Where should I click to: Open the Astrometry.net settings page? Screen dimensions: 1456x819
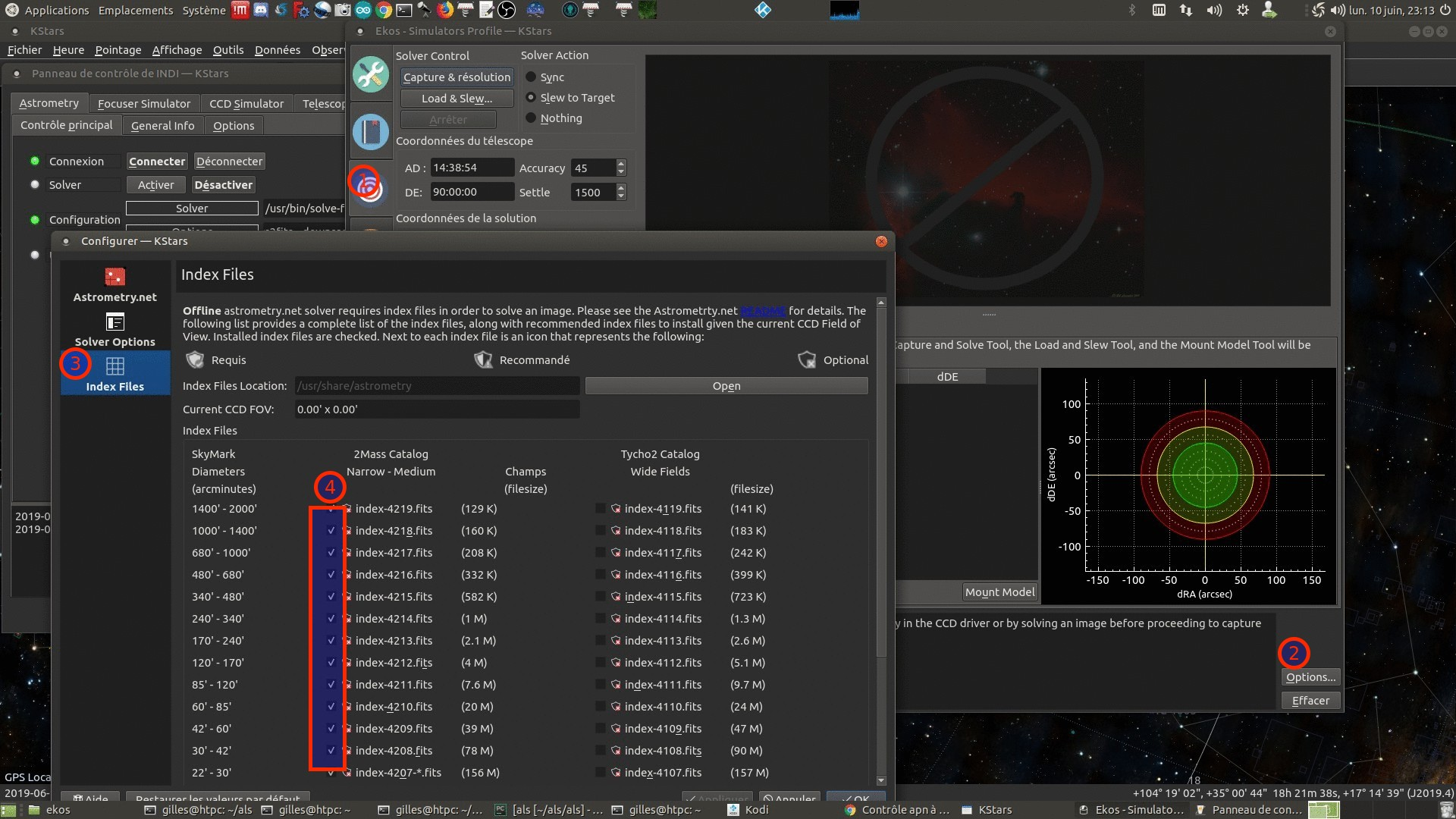pyautogui.click(x=115, y=285)
